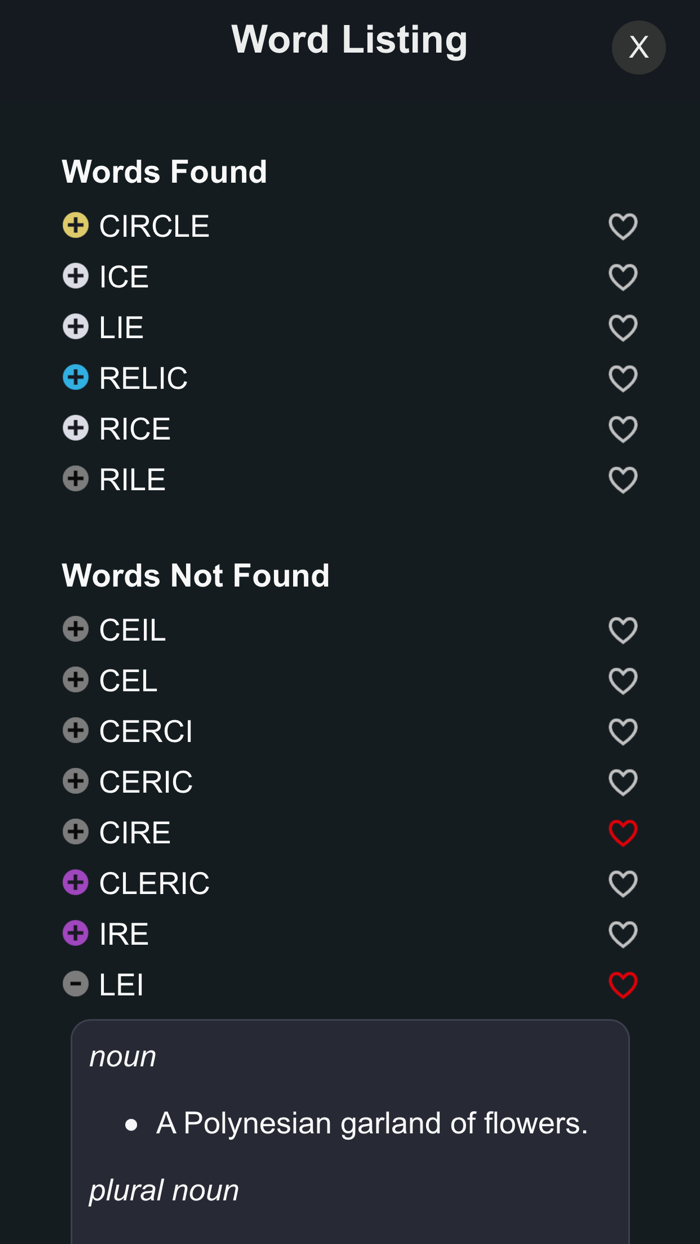Click the plus icon next to CERCI
The width and height of the screenshot is (700, 1244).
(x=74, y=731)
